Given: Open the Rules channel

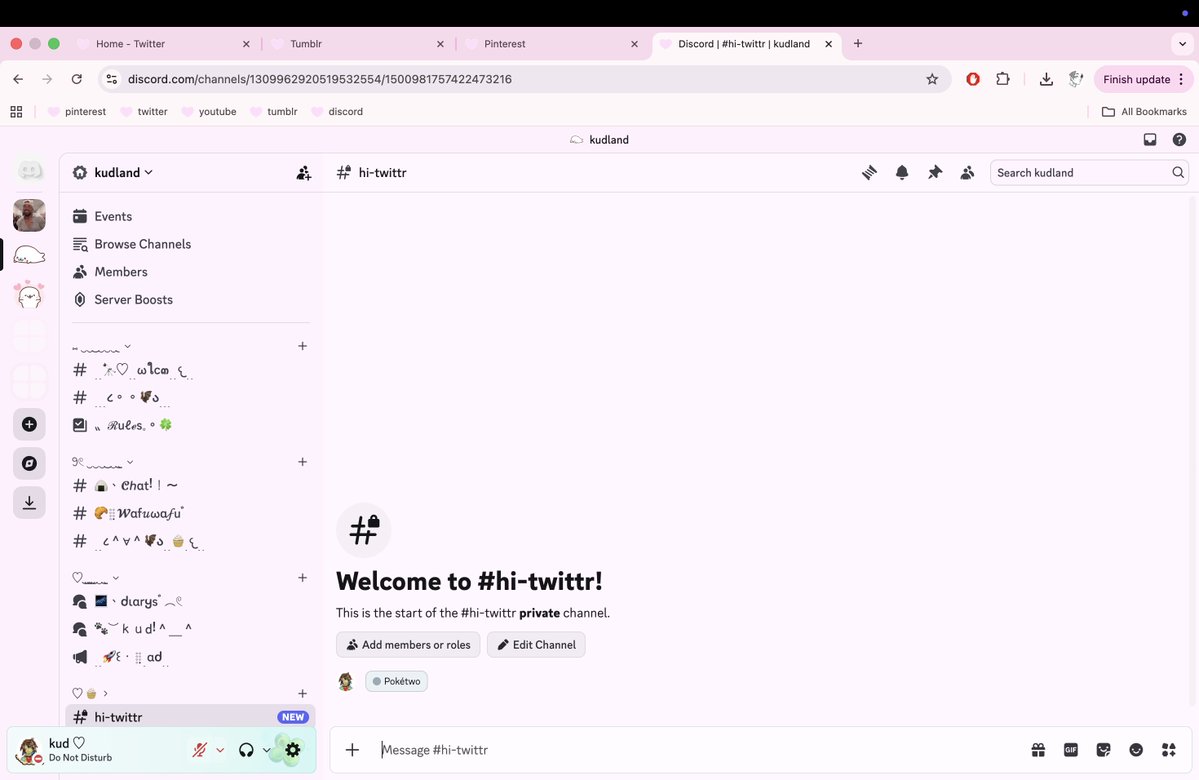Looking at the screenshot, I should pyautogui.click(x=190, y=425).
